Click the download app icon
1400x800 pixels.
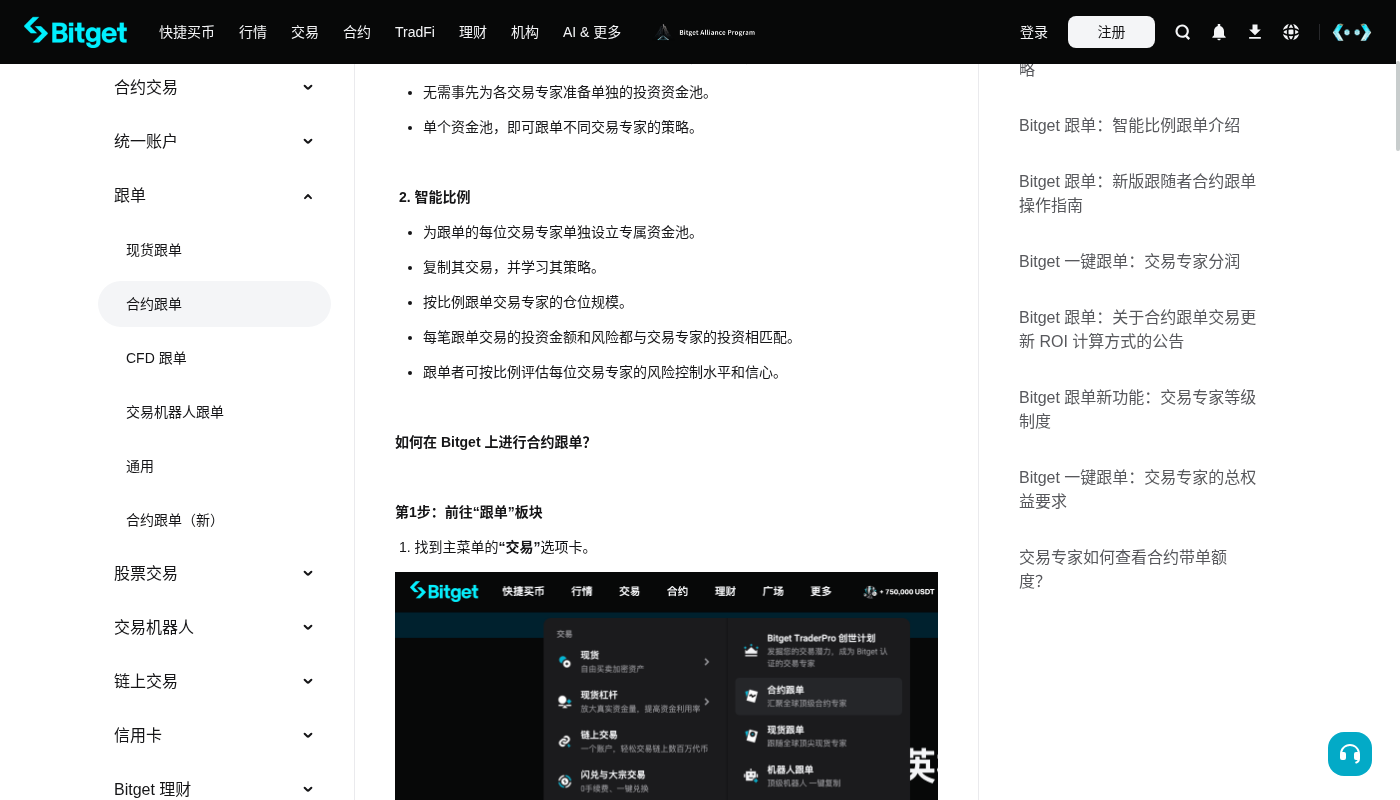coord(1255,32)
